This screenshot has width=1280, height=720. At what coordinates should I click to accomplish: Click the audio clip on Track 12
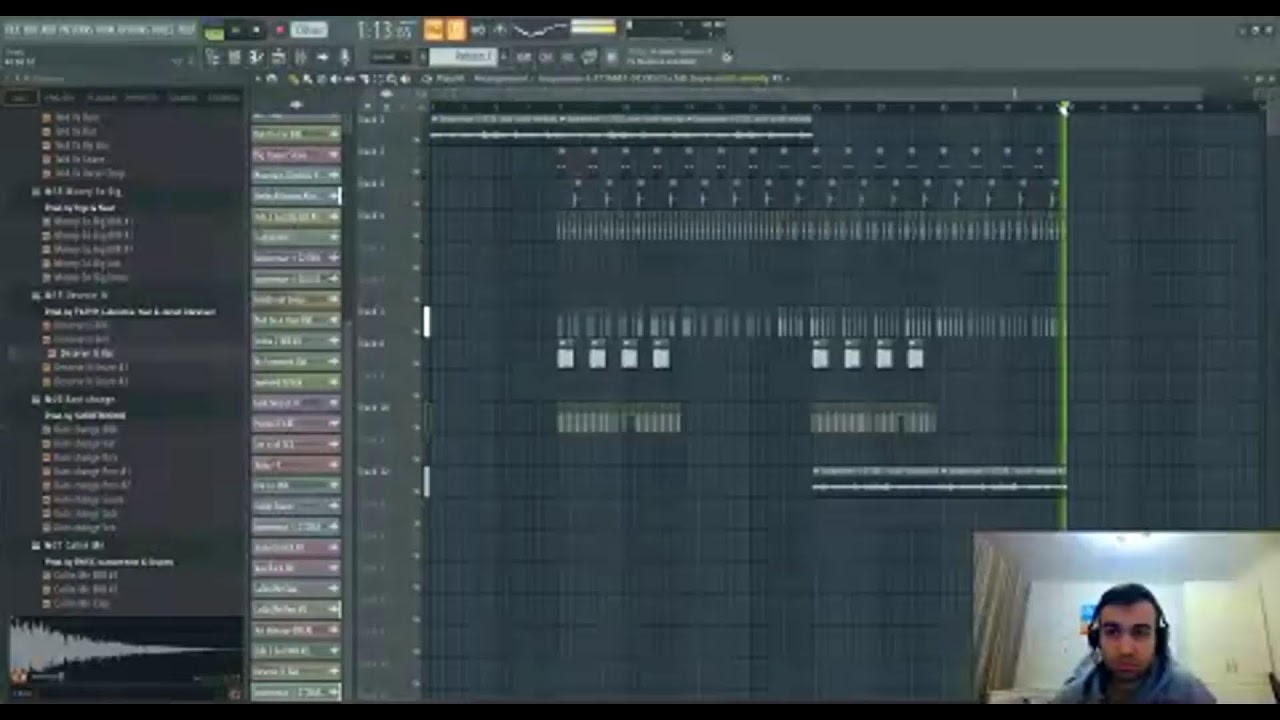click(939, 480)
